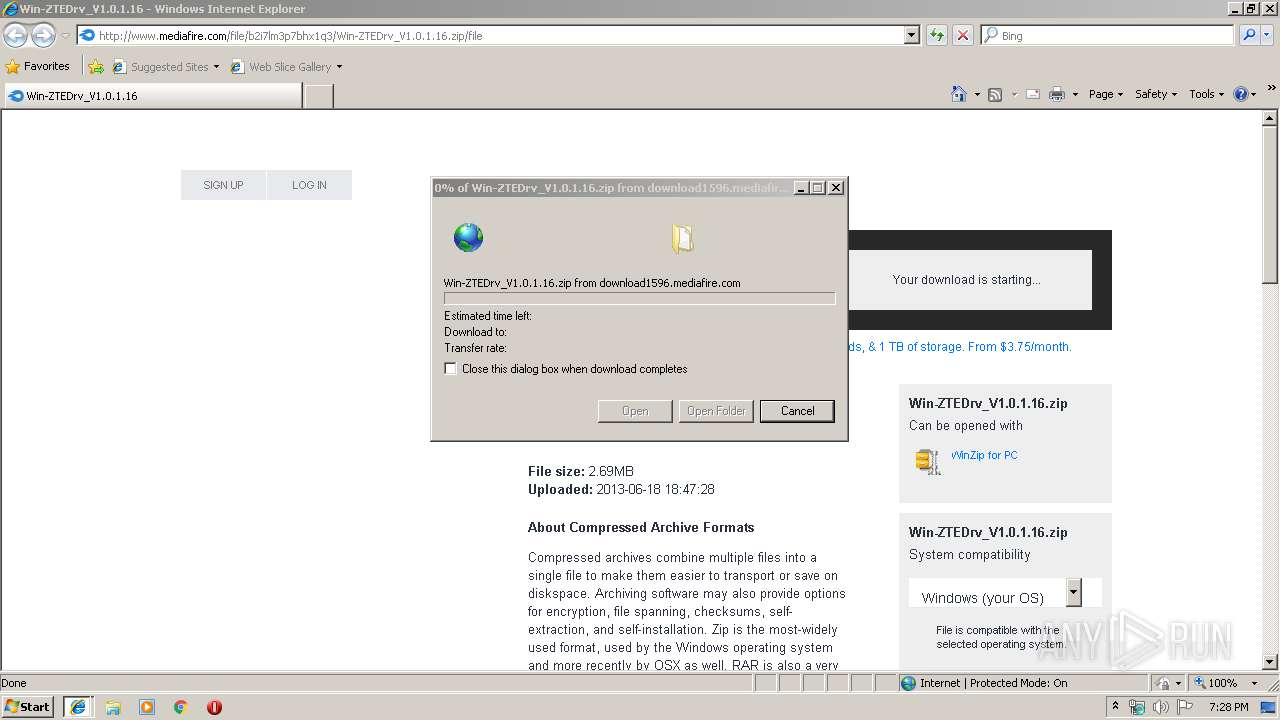Click the scrollbar down arrow
1280x720 pixels.
[x=1270, y=661]
